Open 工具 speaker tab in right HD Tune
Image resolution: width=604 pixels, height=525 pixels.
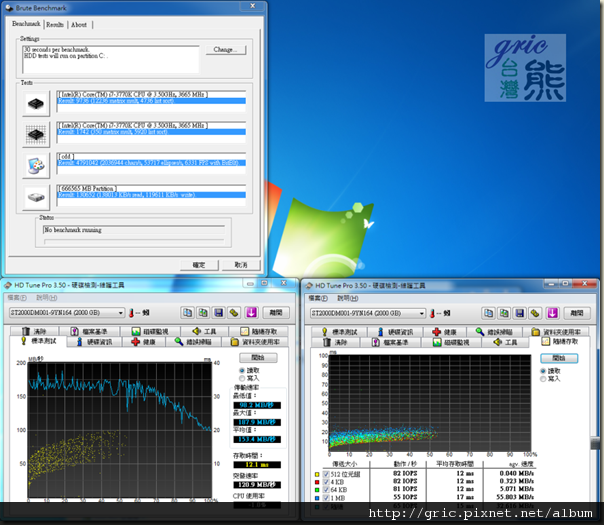(505, 342)
